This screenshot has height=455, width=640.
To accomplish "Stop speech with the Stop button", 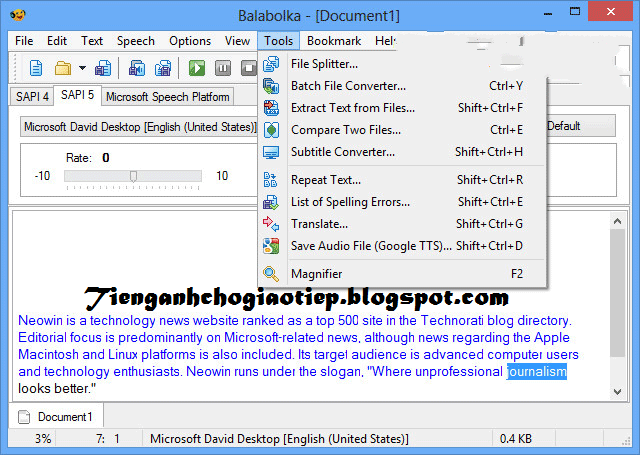I will (249, 68).
